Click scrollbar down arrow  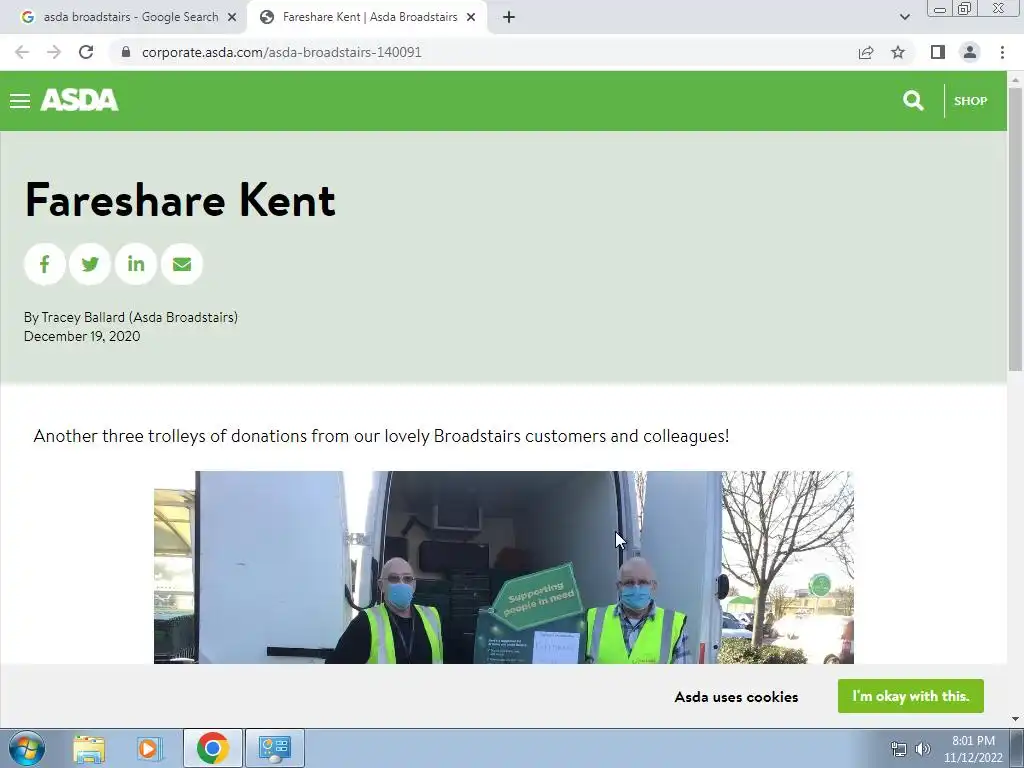[x=1016, y=719]
